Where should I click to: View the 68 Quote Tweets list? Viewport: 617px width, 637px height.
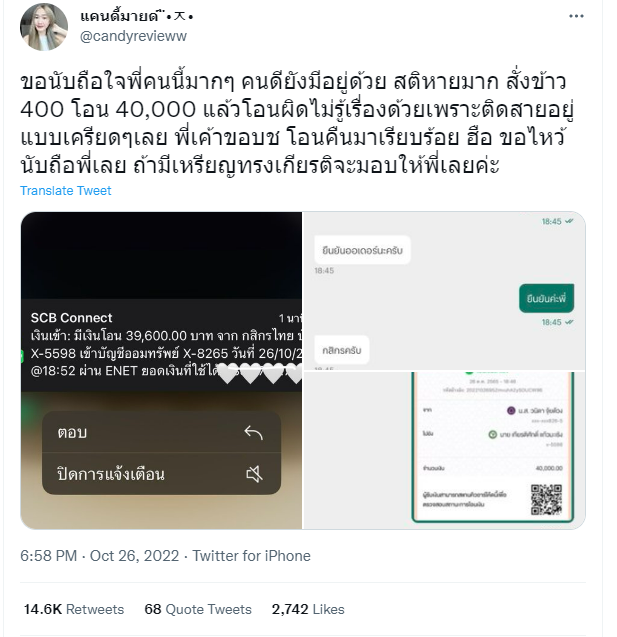(x=198, y=609)
